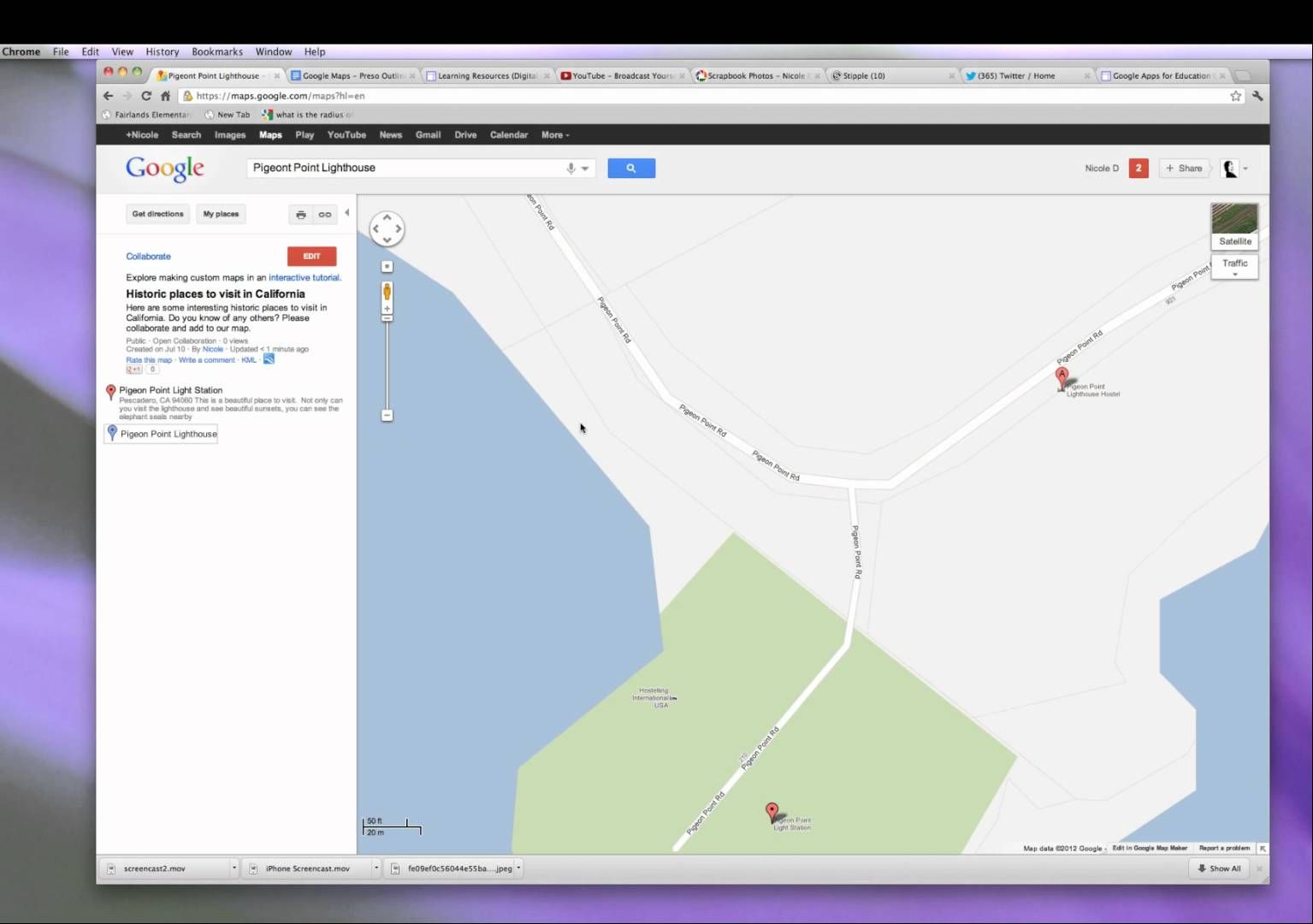The width and height of the screenshot is (1313, 924).
Task: Click red pin beside Pigeon Point Light Station in list
Action: (110, 392)
